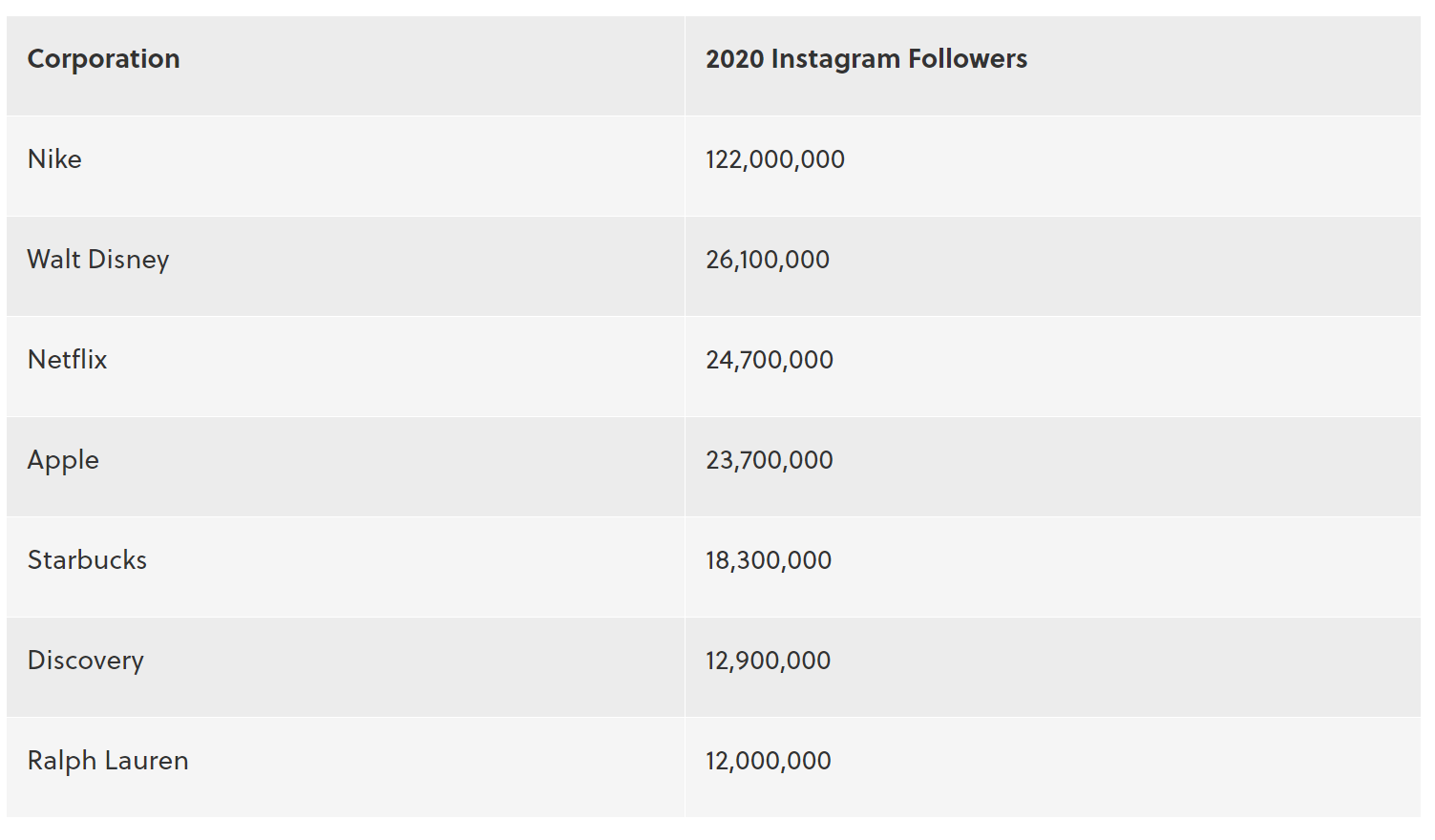Select the Ralph Lauren cell
The image size is (1435, 840).
pyautogui.click(x=108, y=761)
